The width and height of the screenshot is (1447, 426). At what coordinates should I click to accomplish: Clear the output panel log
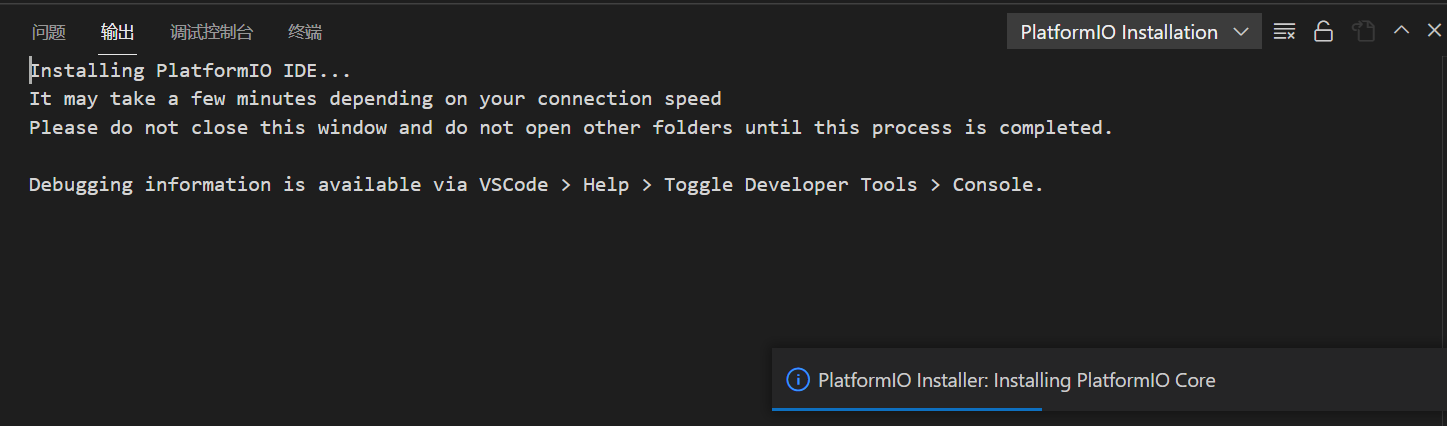pos(1284,32)
